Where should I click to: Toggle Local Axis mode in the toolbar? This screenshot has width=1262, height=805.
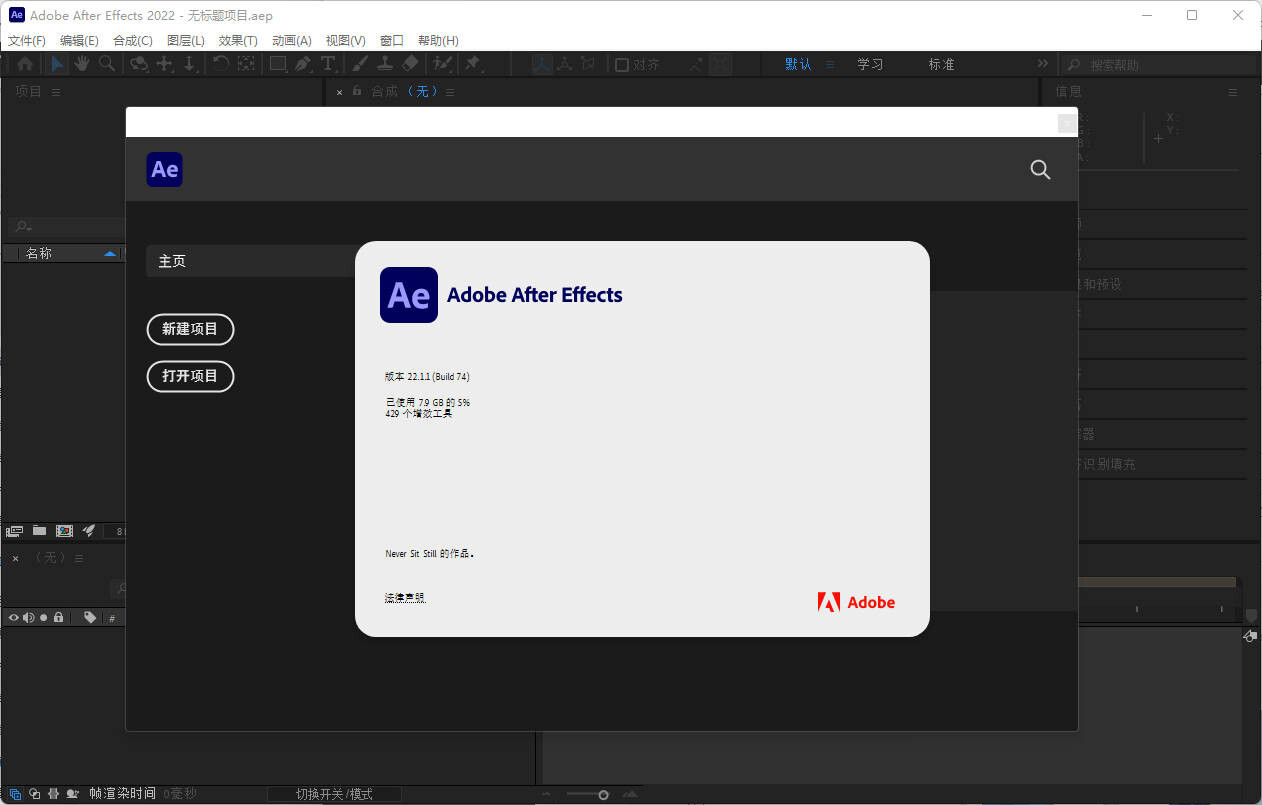coord(542,64)
